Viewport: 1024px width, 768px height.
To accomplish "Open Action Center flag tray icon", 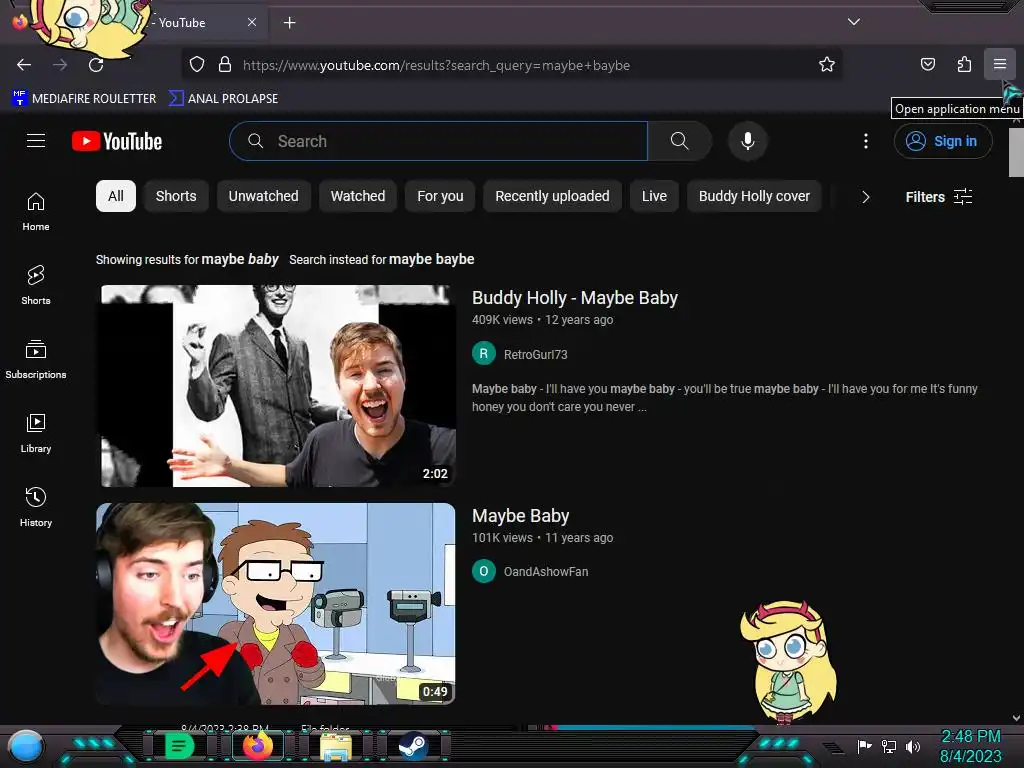I will click(864, 746).
